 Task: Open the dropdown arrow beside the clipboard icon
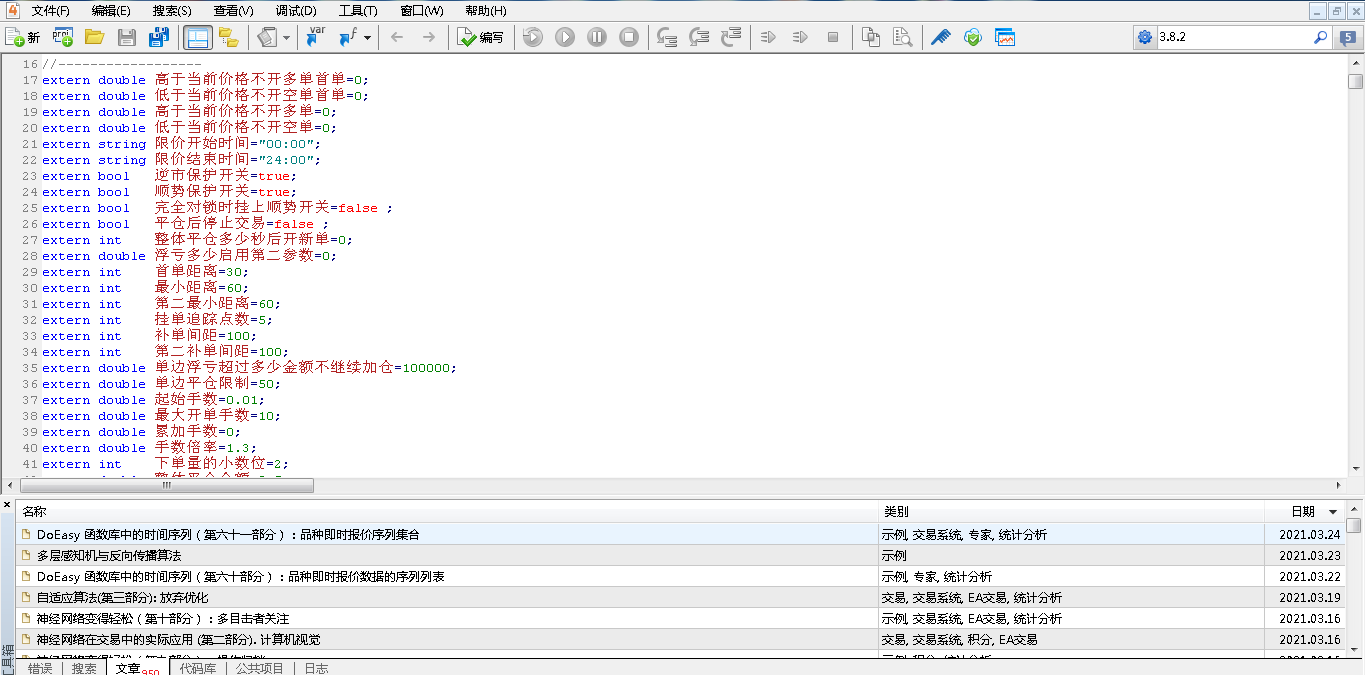point(287,37)
